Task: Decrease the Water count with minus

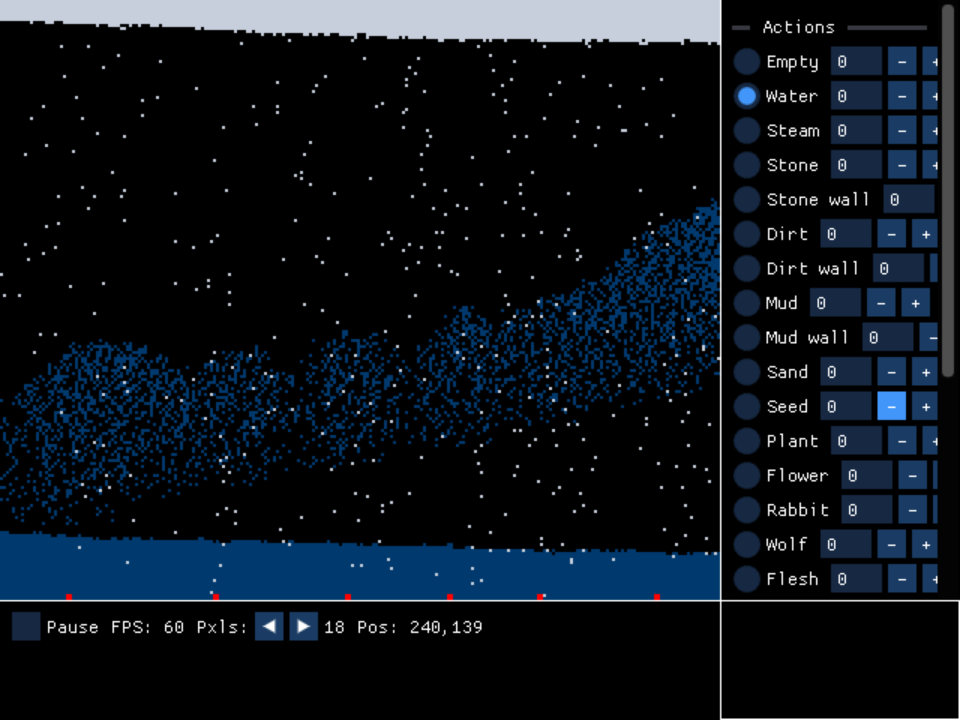Action: pos(902,96)
